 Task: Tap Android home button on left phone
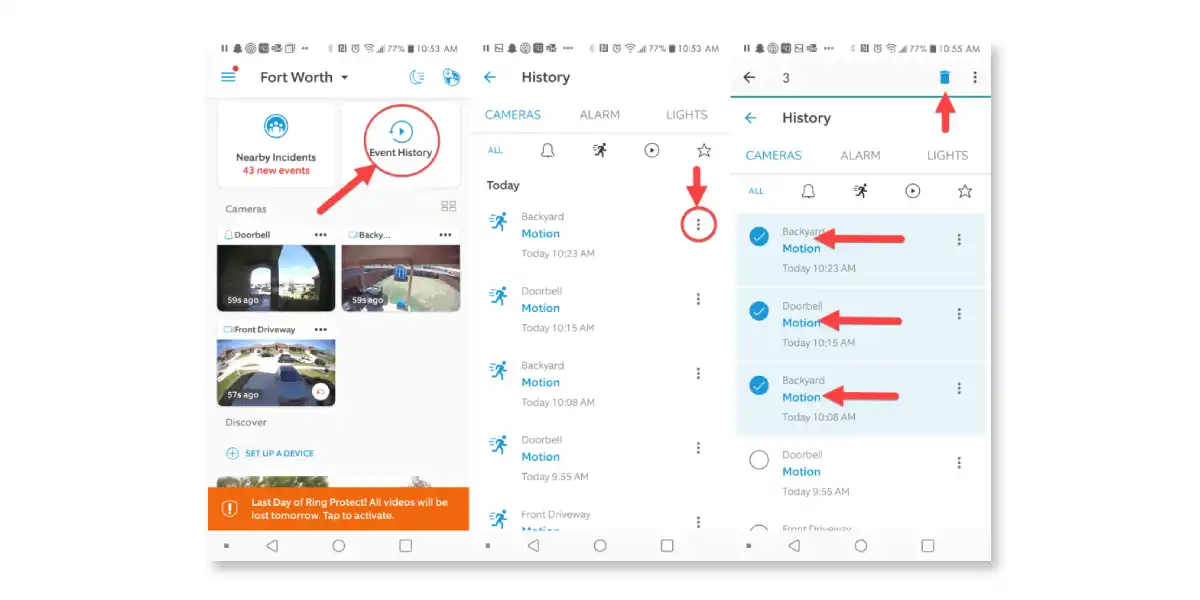pyautogui.click(x=338, y=546)
